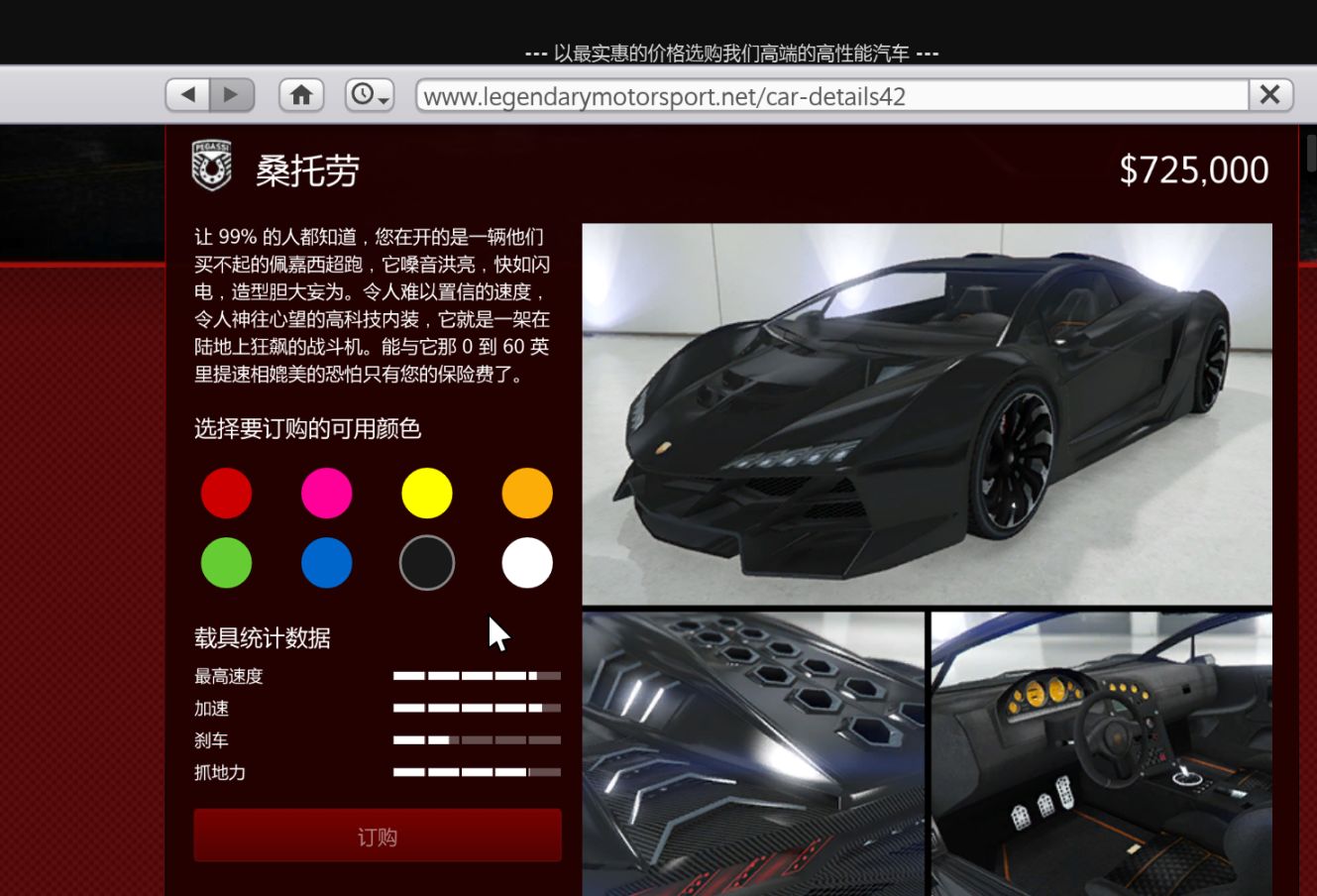Click the 订购 order button
This screenshot has height=896, width=1317.
pyautogui.click(x=378, y=836)
